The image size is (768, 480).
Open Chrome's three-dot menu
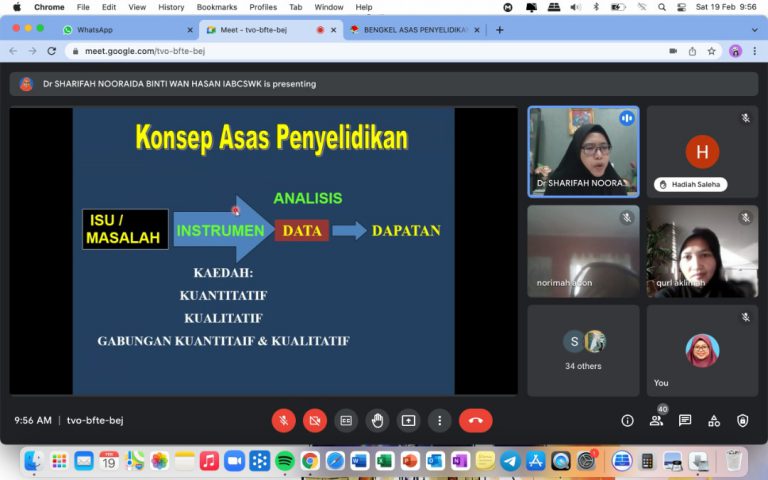pos(755,51)
